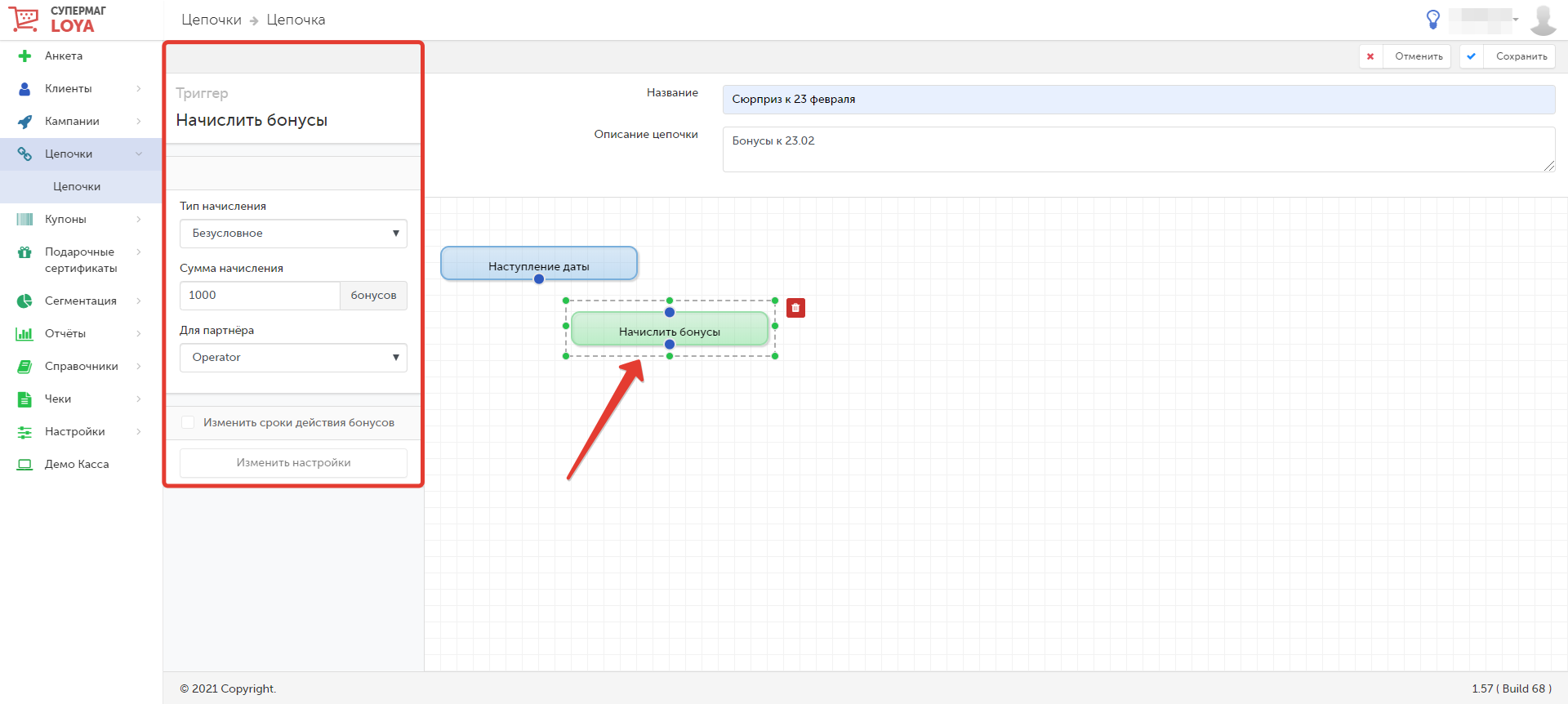Click the Изменить настройки button
Image resolution: width=1568 pixels, height=704 pixels.
(x=293, y=463)
